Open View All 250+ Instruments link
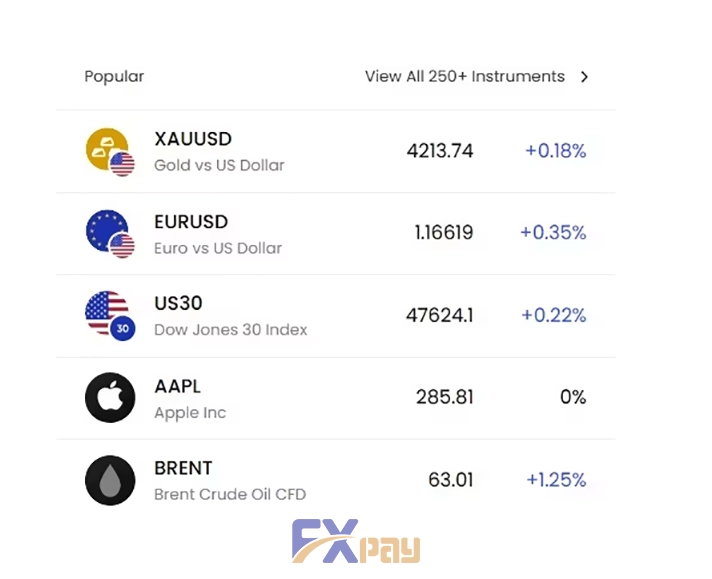712x579 pixels. pyautogui.click(x=465, y=76)
